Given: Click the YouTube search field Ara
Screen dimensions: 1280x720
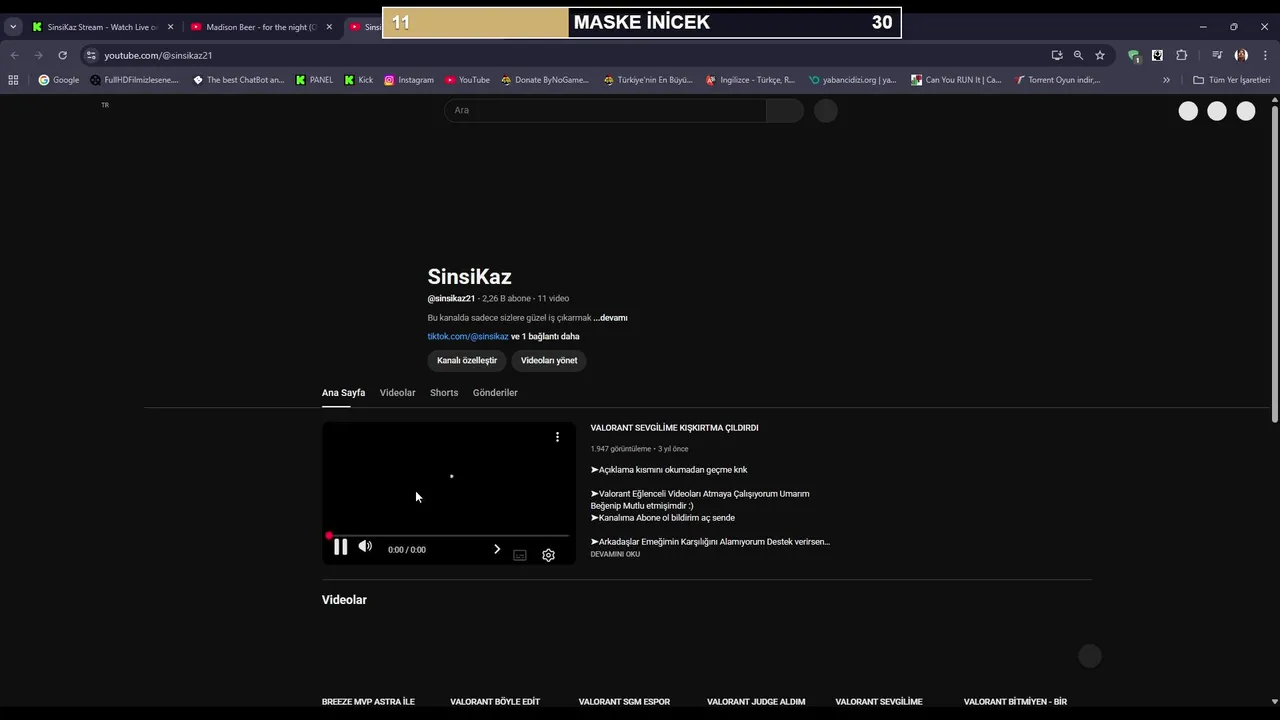Looking at the screenshot, I should 605,110.
